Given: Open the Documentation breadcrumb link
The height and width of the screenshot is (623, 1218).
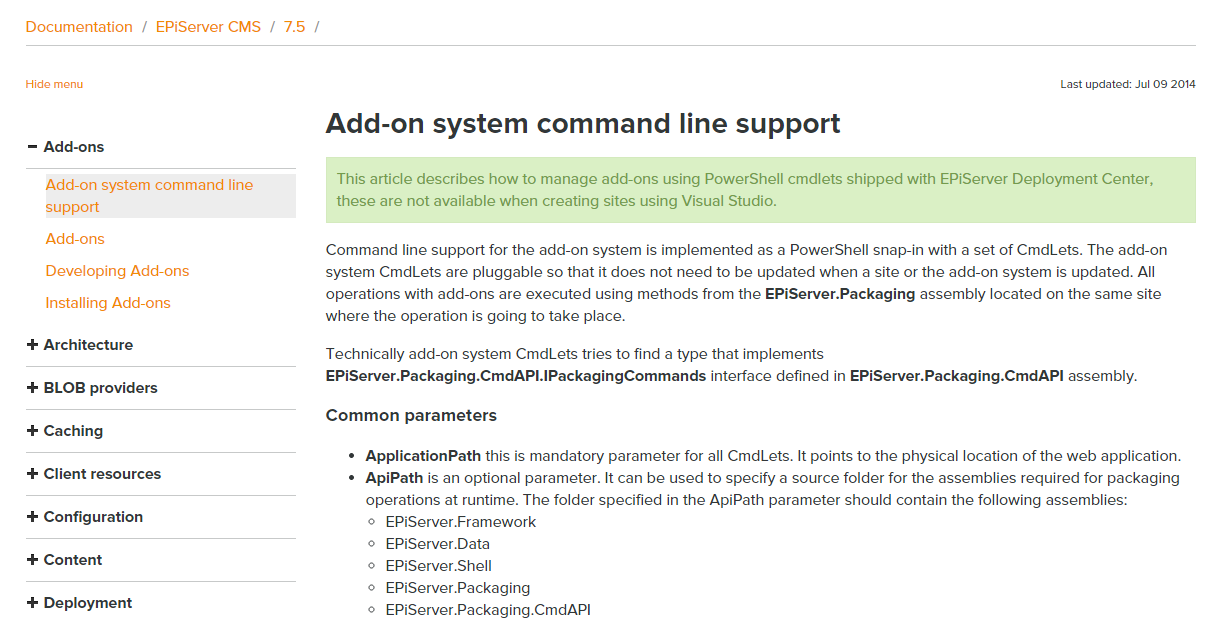Looking at the screenshot, I should click(79, 27).
